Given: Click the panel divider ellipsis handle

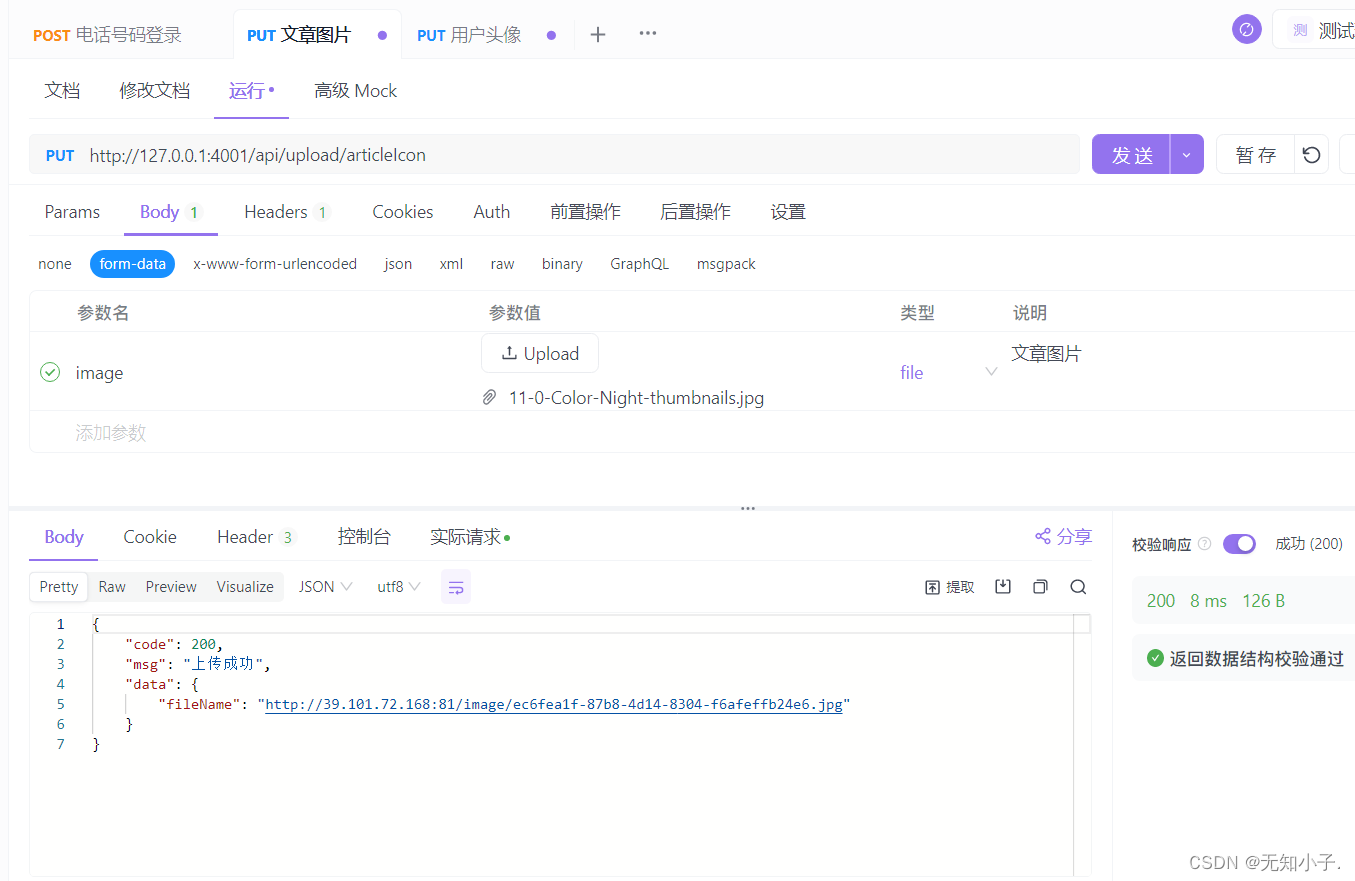Looking at the screenshot, I should [x=748, y=509].
